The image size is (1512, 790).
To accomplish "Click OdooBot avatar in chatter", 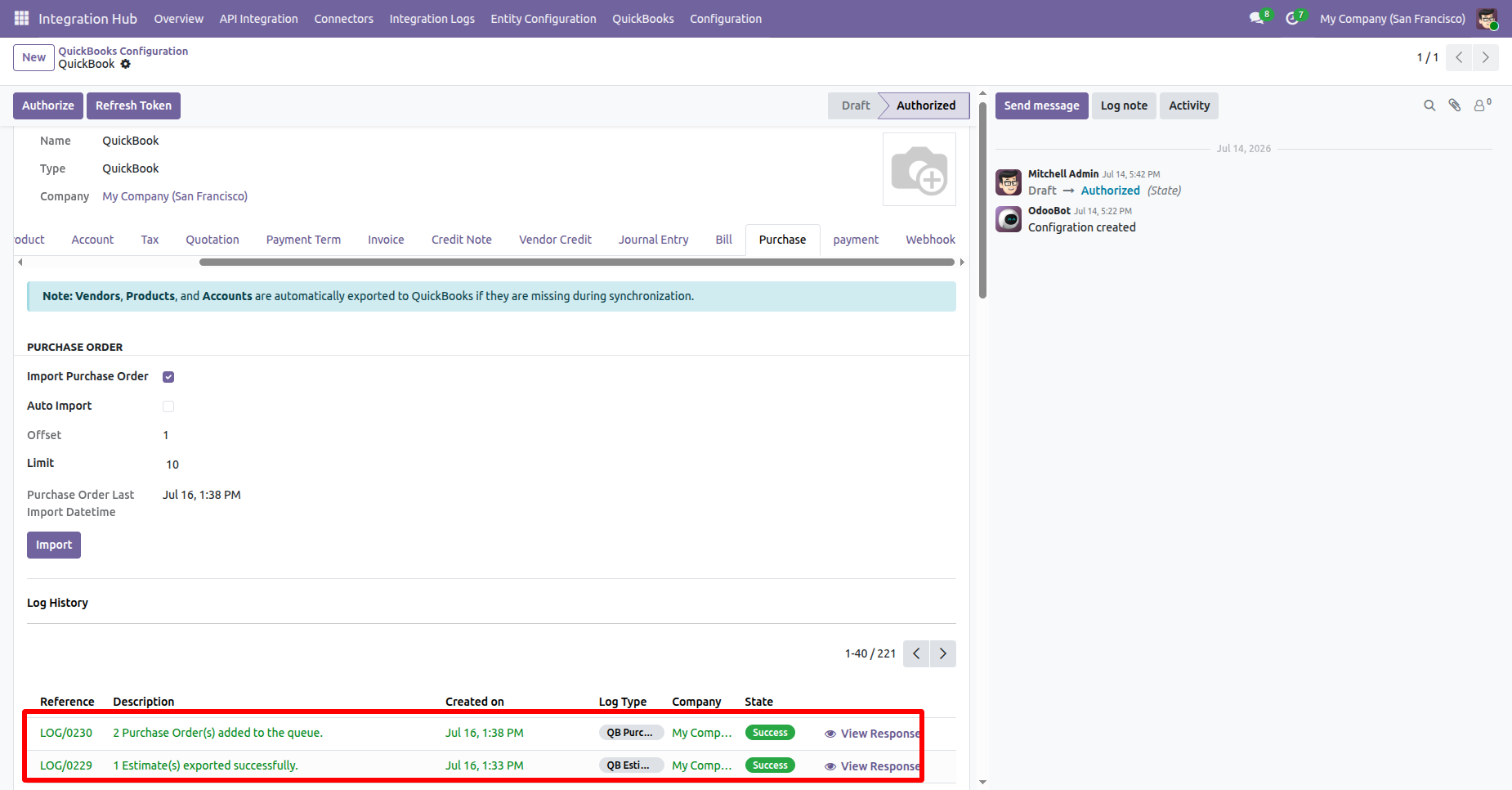I will click(x=1009, y=219).
